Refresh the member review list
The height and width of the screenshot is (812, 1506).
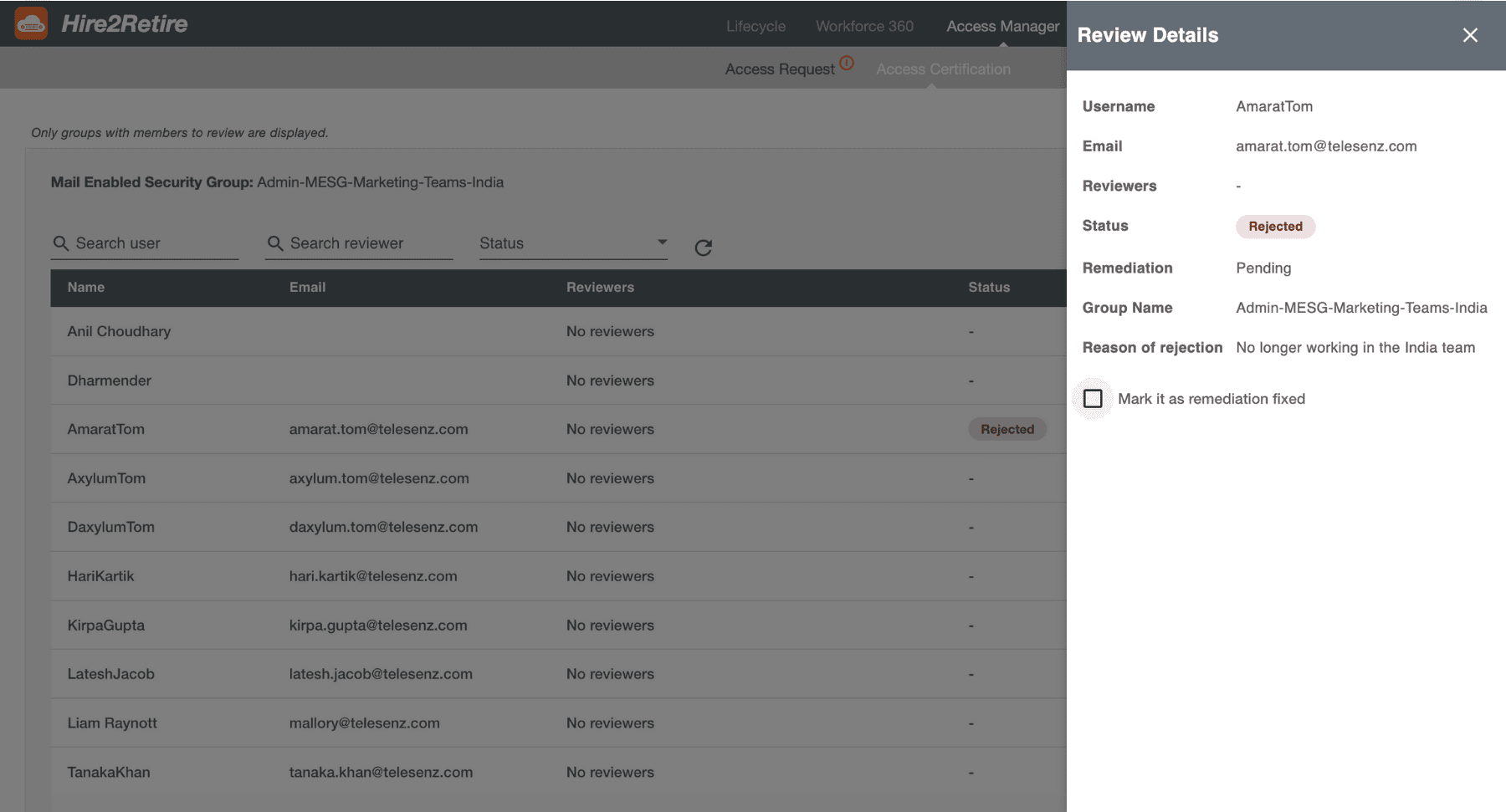704,247
